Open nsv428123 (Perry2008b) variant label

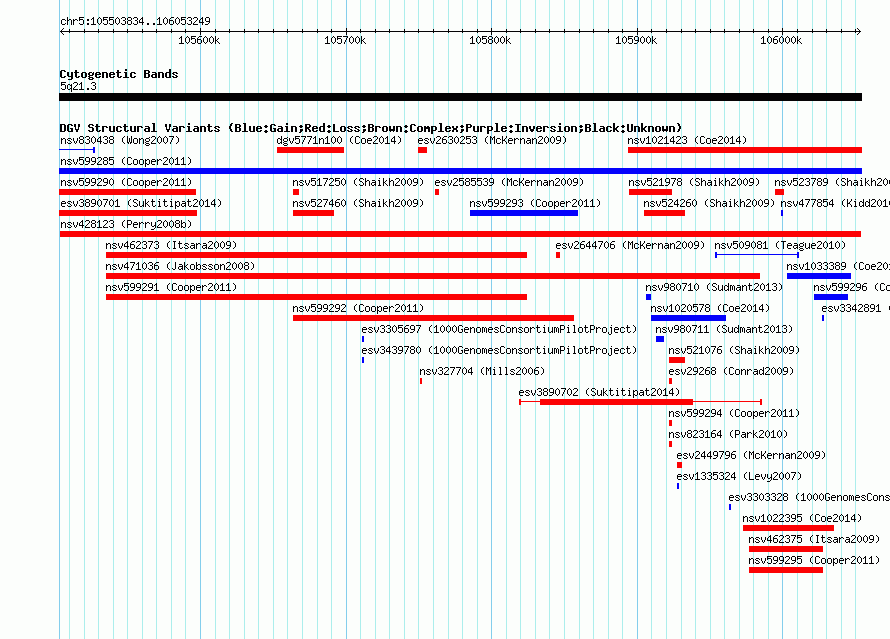click(x=126, y=224)
